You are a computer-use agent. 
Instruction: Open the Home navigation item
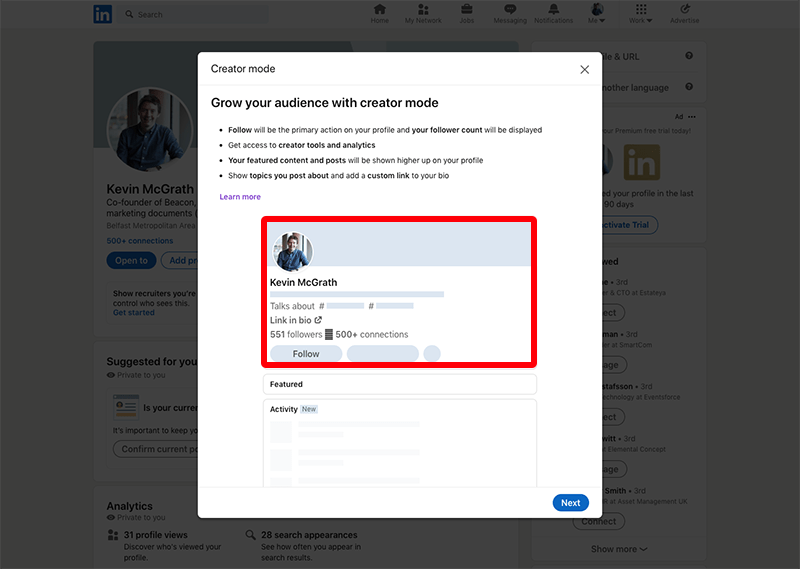point(380,14)
